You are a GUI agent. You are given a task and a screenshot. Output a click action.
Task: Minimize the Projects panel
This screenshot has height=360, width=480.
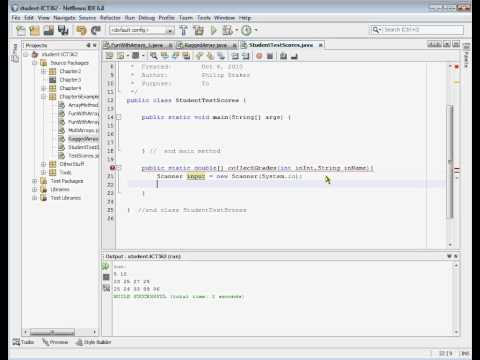point(88,45)
